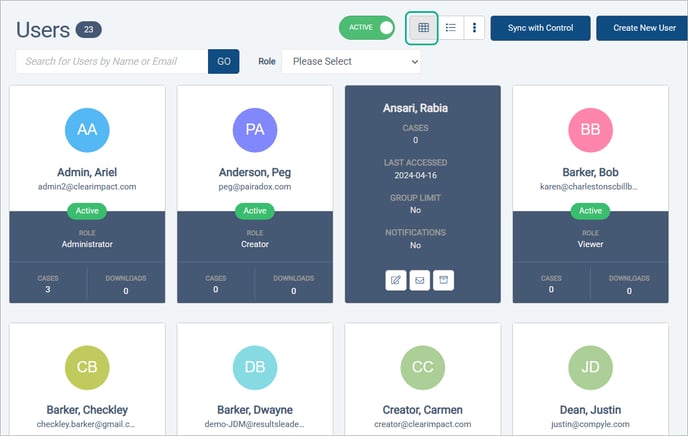Click Ariel Admin's AA avatar
This screenshot has height=436, width=688.
[87, 130]
